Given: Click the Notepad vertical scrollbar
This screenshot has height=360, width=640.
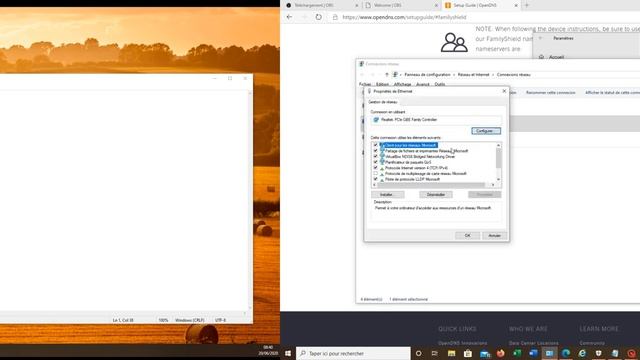Looking at the screenshot, I should (x=249, y=200).
